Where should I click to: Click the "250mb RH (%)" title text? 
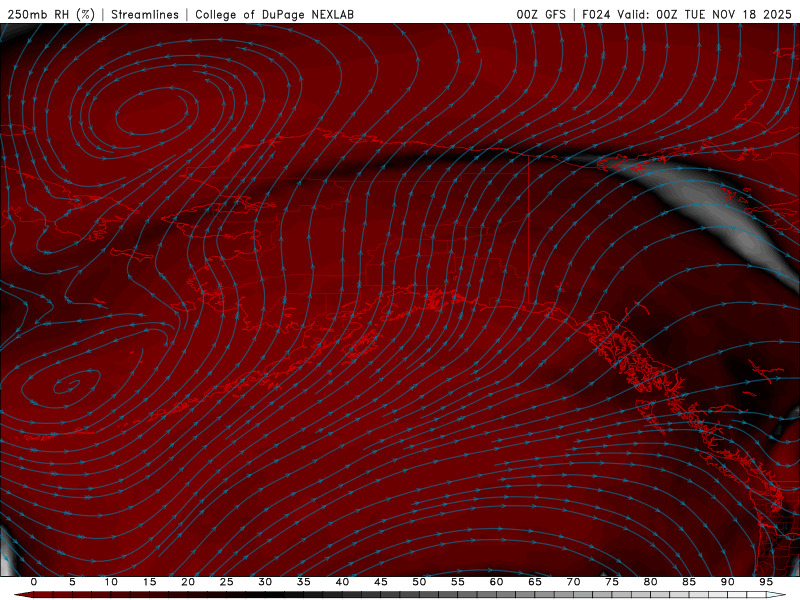[x=52, y=14]
